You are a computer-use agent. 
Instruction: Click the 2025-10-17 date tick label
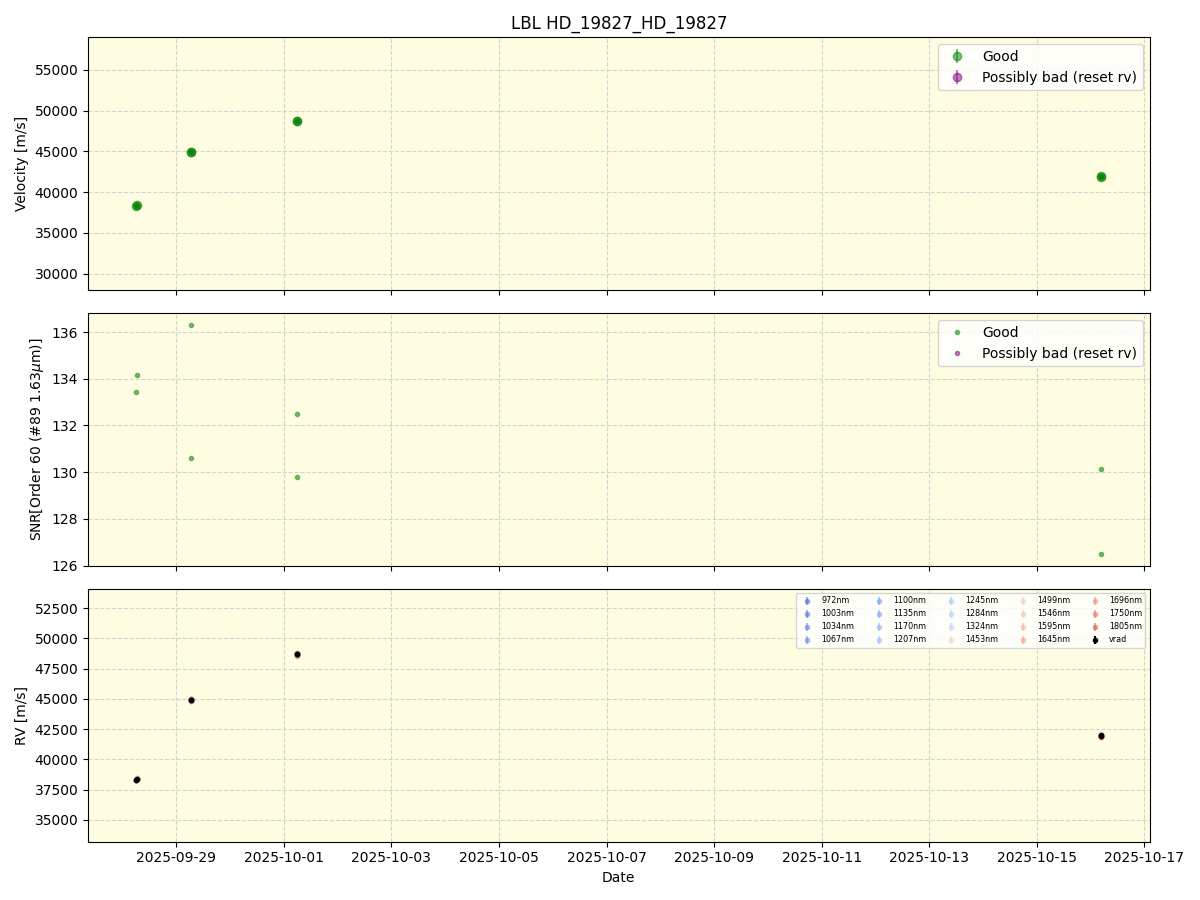click(x=1144, y=857)
